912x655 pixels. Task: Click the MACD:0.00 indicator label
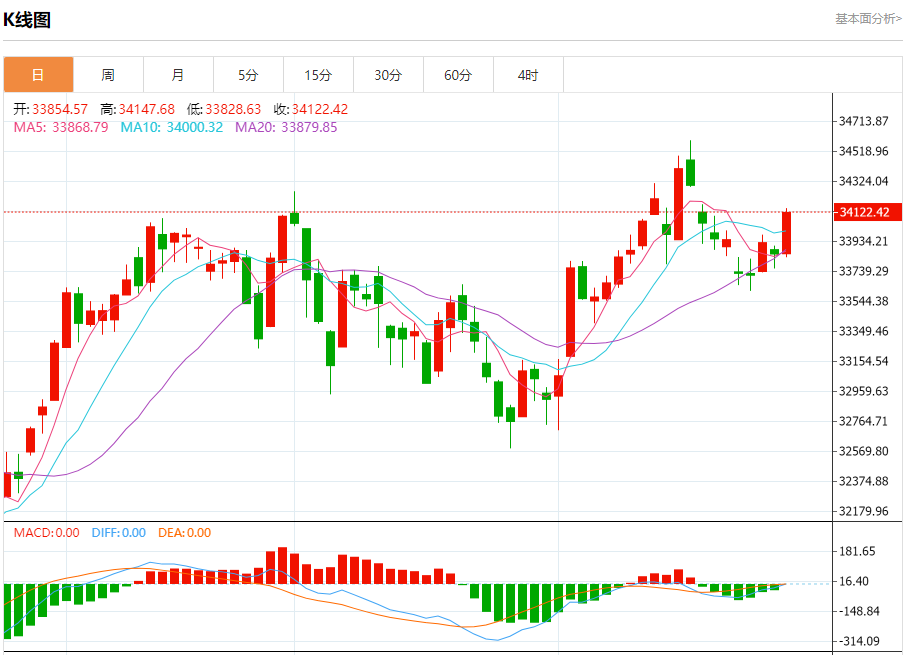click(x=47, y=533)
